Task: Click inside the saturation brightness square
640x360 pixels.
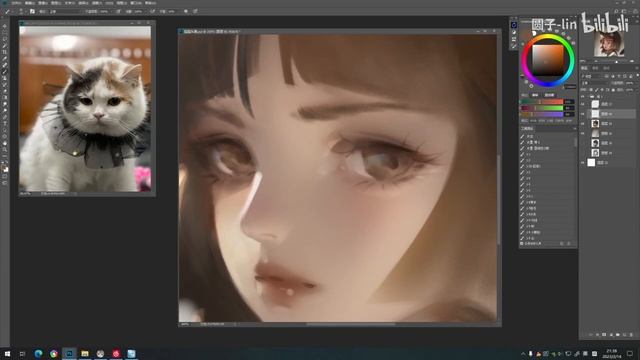Action: pyautogui.click(x=547, y=60)
